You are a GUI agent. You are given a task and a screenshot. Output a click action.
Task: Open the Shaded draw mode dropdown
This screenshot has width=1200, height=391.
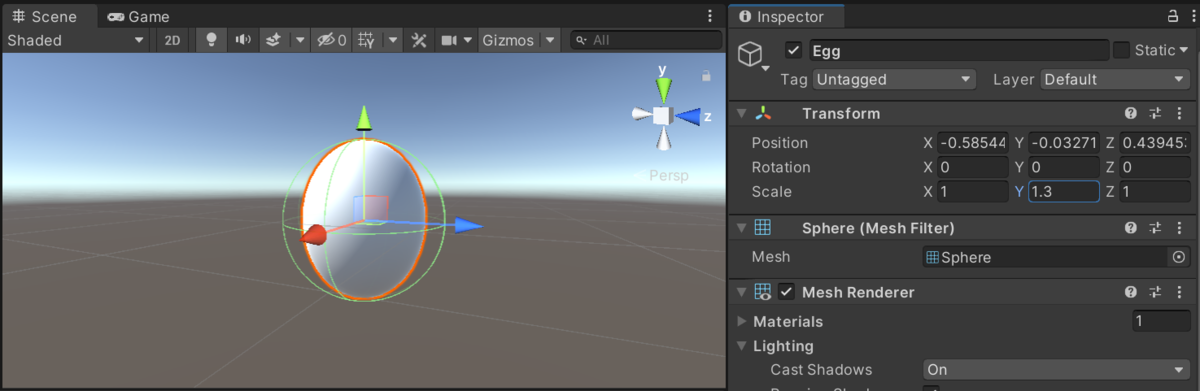point(76,40)
